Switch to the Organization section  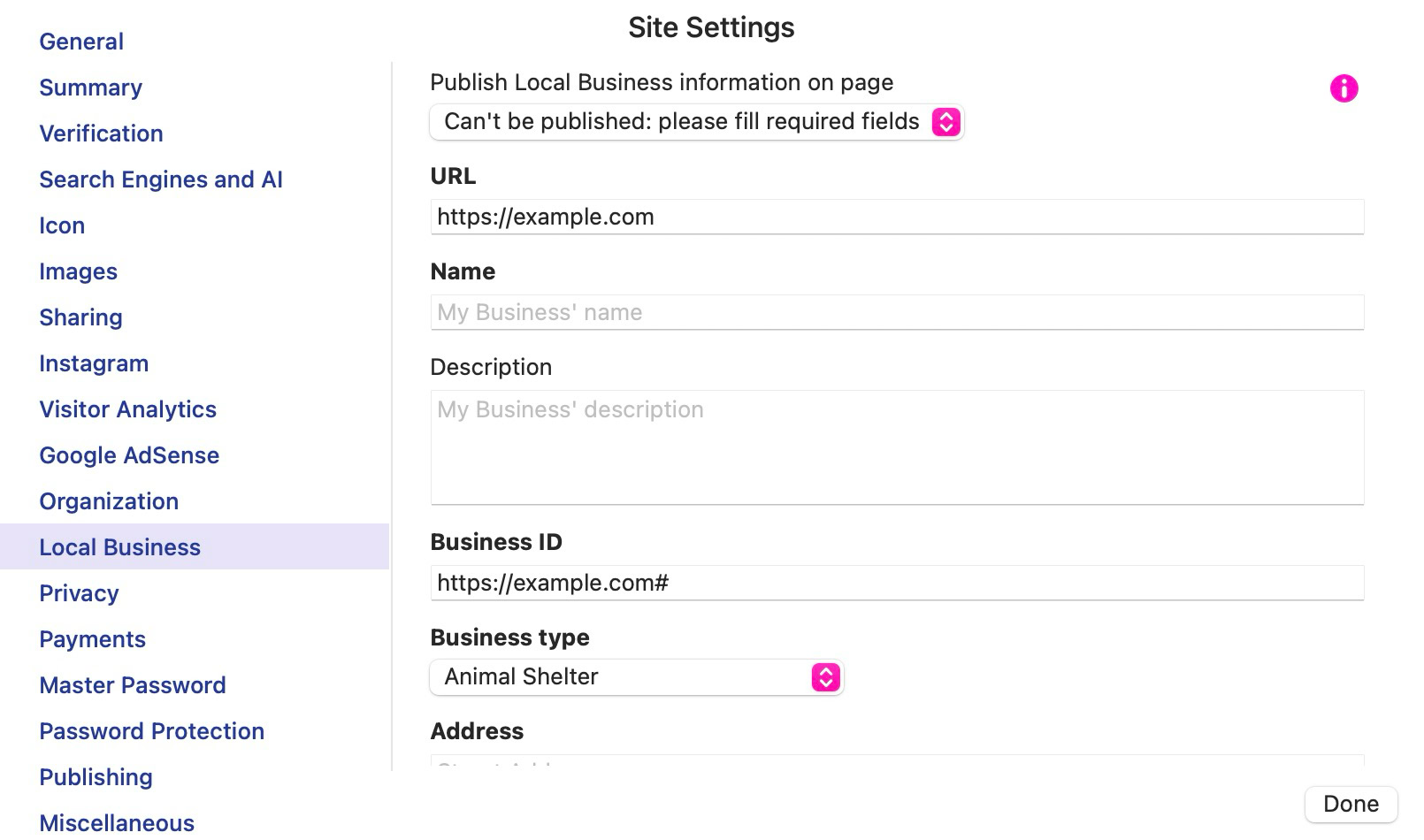109,501
